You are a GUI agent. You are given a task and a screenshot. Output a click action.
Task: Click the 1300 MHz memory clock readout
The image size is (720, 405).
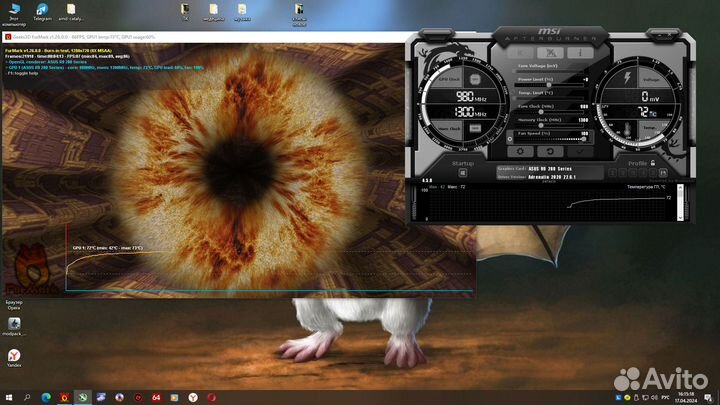pyautogui.click(x=470, y=112)
